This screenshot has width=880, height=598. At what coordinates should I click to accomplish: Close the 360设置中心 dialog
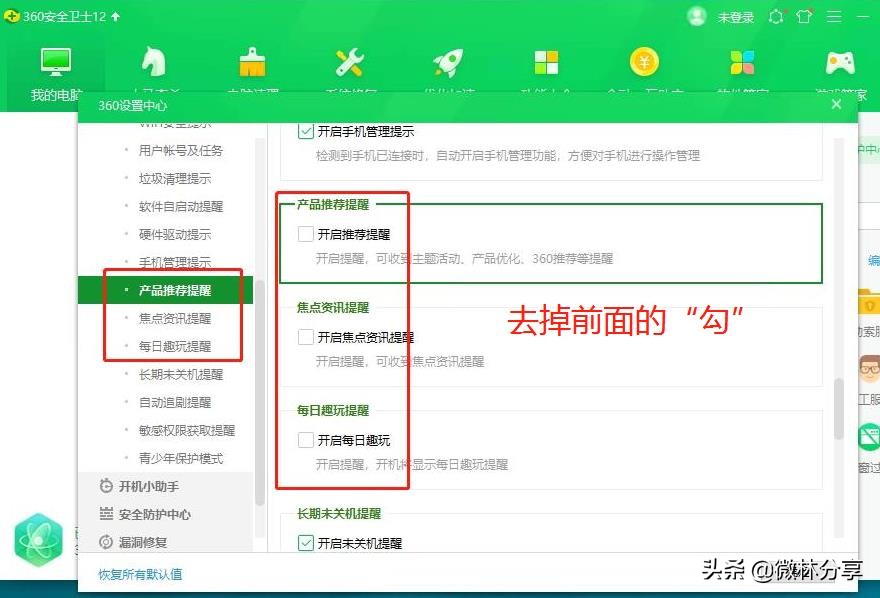836,104
